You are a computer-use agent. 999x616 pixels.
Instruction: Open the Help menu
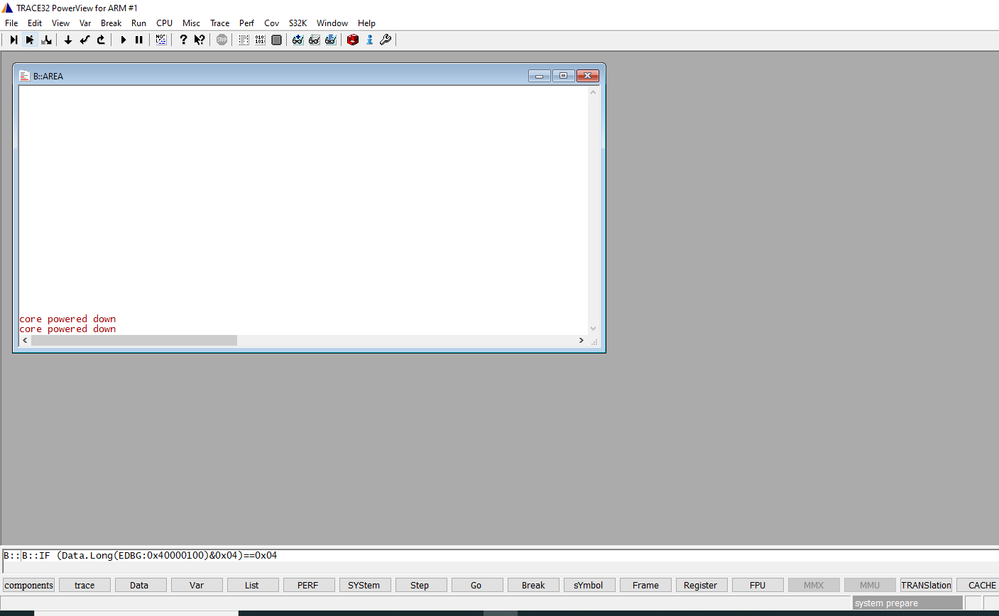(x=366, y=23)
